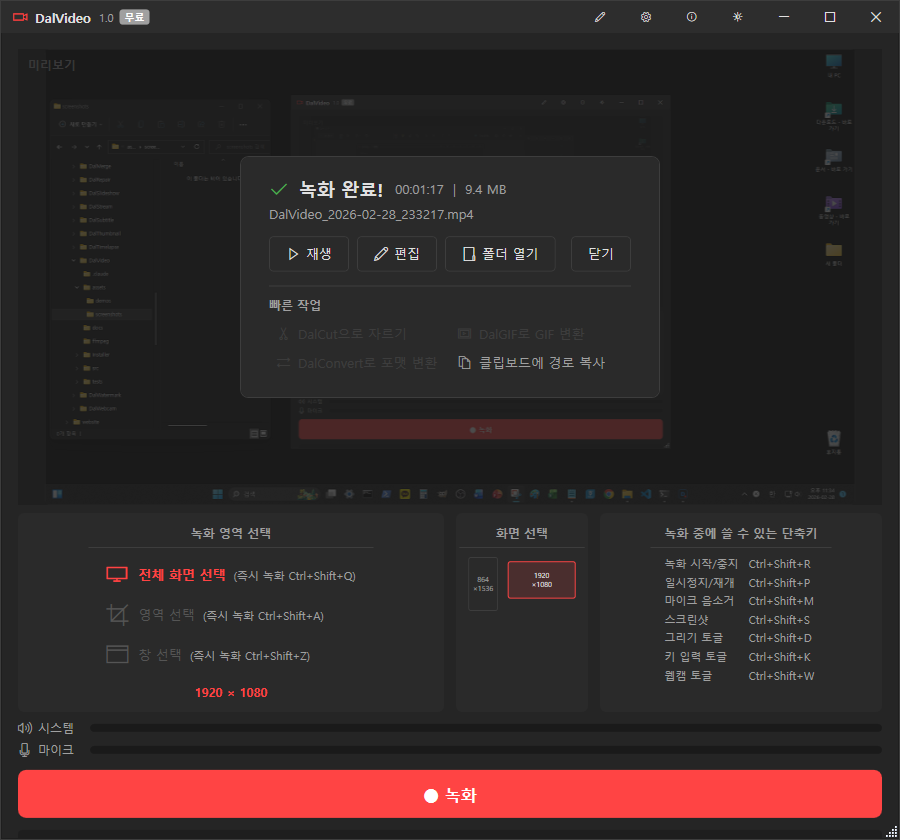Open the output folder with 폴더 열기

pos(500,254)
